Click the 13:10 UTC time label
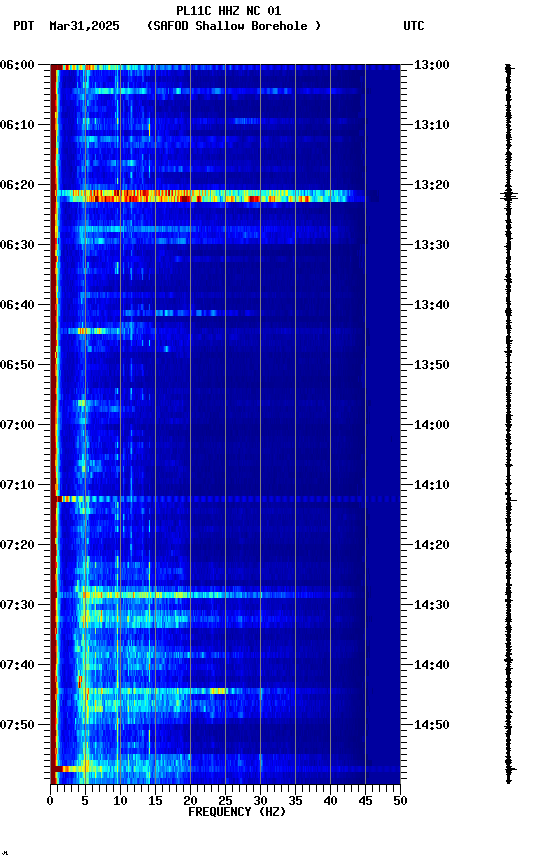552x864 pixels. click(x=432, y=125)
